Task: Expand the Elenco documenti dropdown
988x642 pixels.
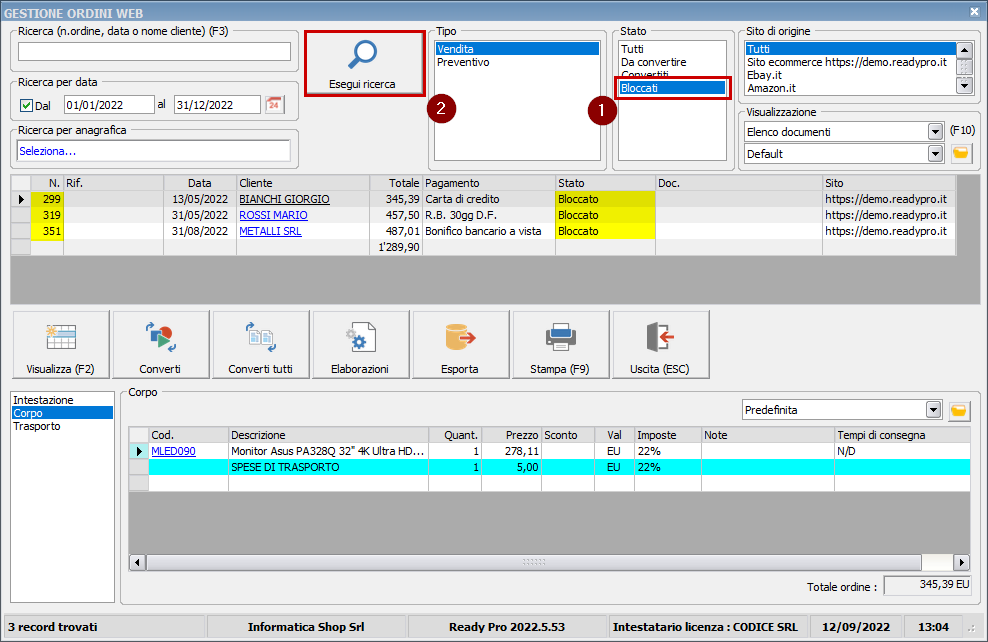Action: [935, 132]
